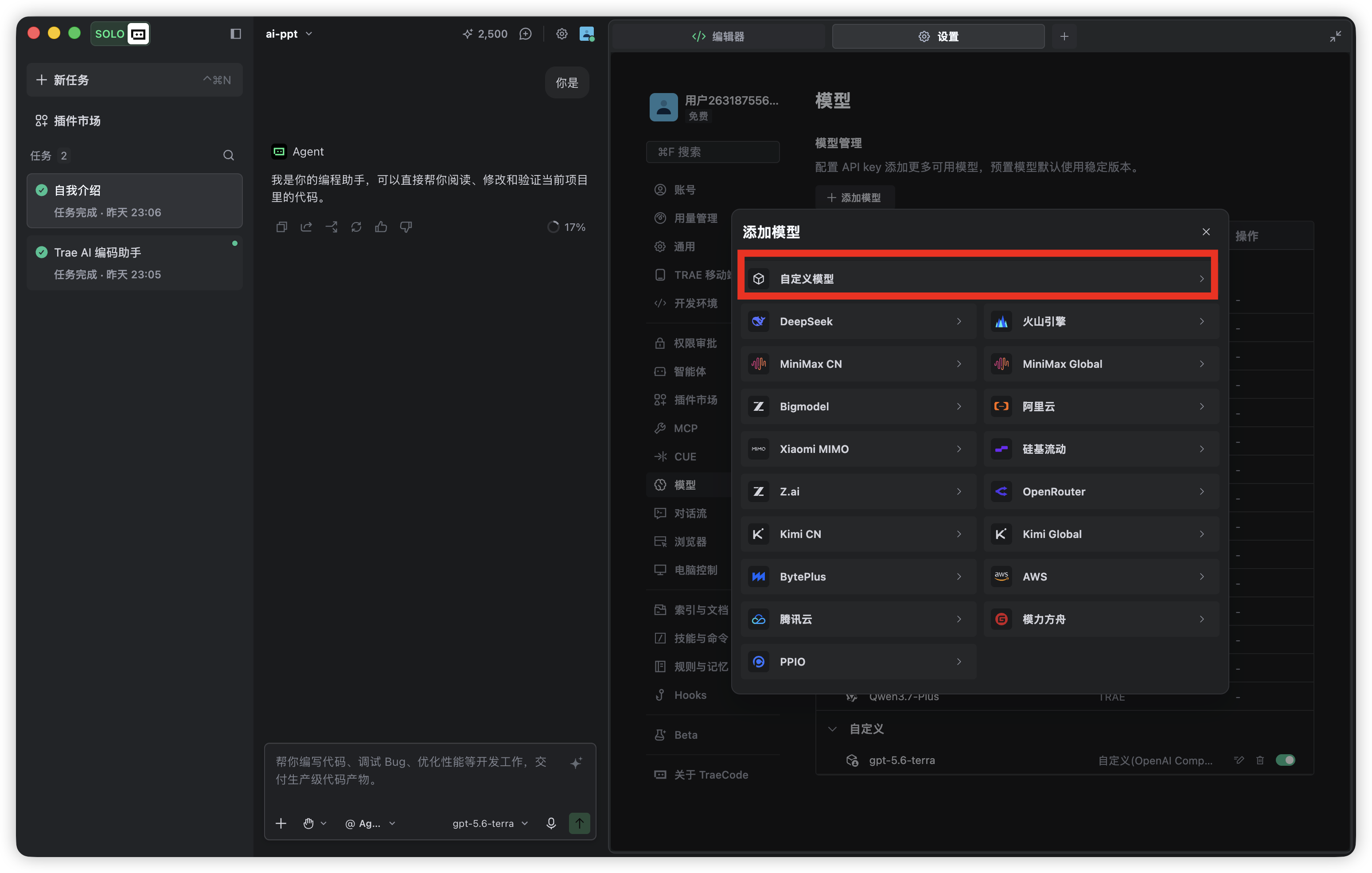Open gpt-5.6-terra model selector in input
1372x873 pixels.
tap(490, 823)
